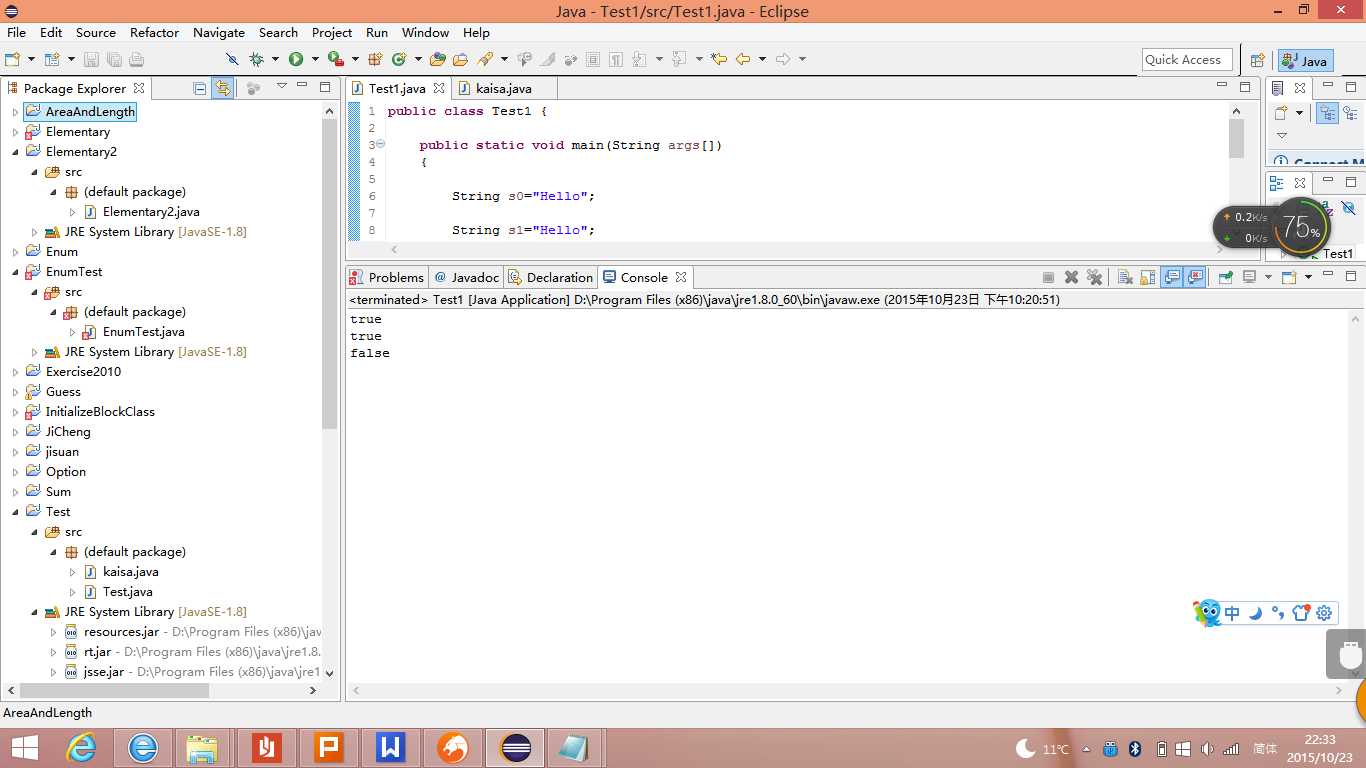
Task: Click the Last Edit Location toolbar icon
Action: click(x=719, y=60)
